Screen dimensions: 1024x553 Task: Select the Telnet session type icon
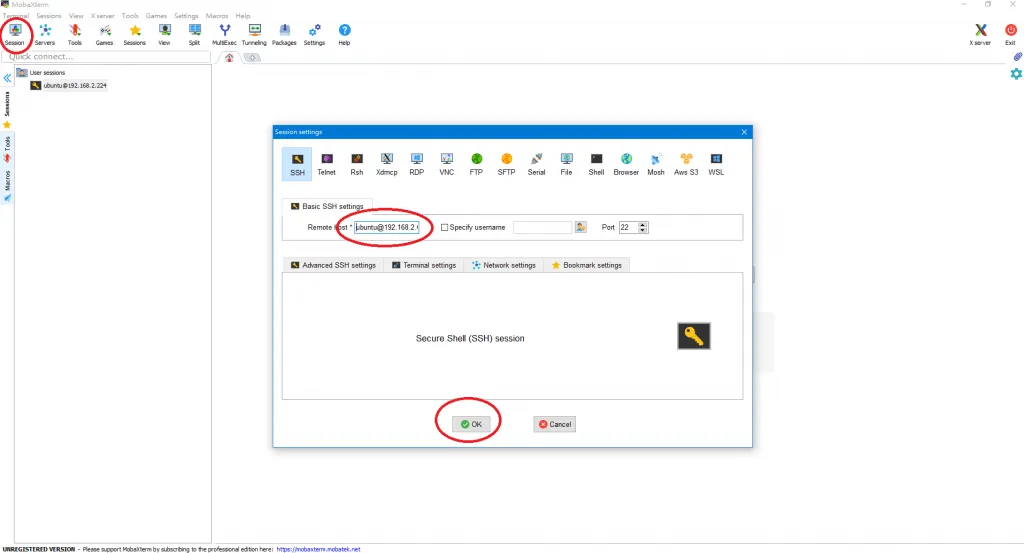[326, 163]
